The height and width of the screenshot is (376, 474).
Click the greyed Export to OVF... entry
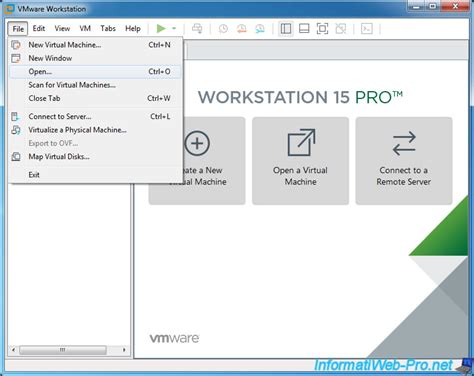tap(95, 143)
